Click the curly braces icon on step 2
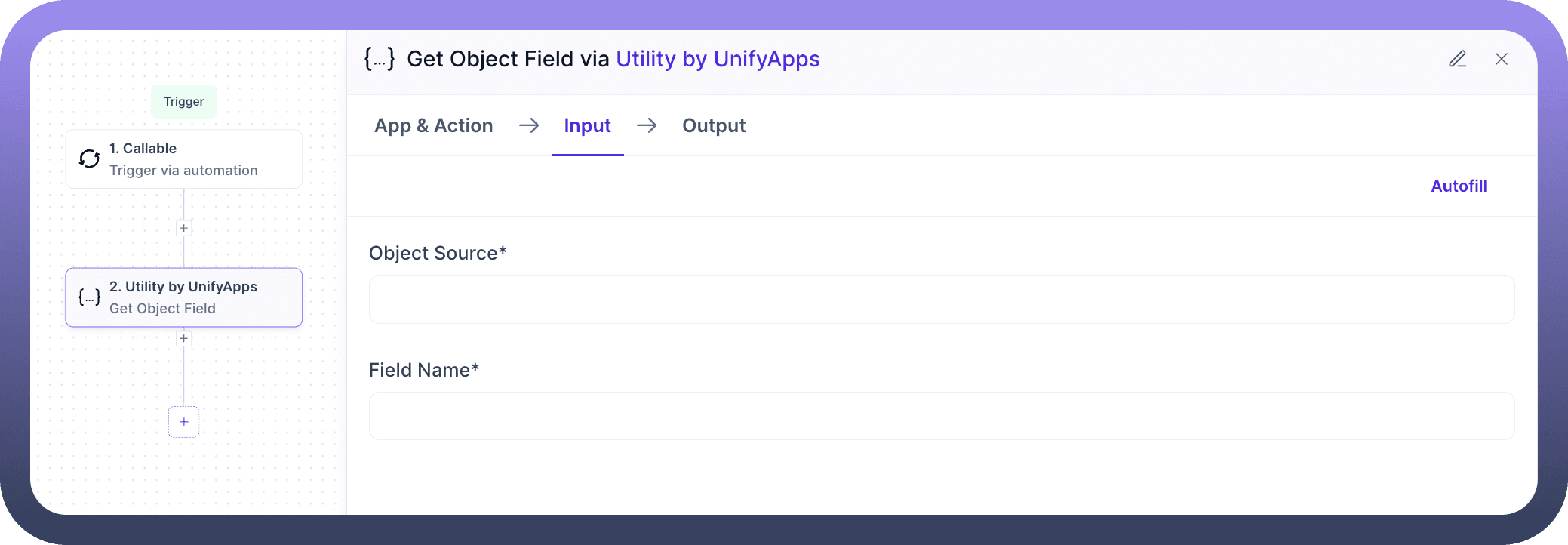This screenshot has width=1568, height=545. (x=90, y=297)
